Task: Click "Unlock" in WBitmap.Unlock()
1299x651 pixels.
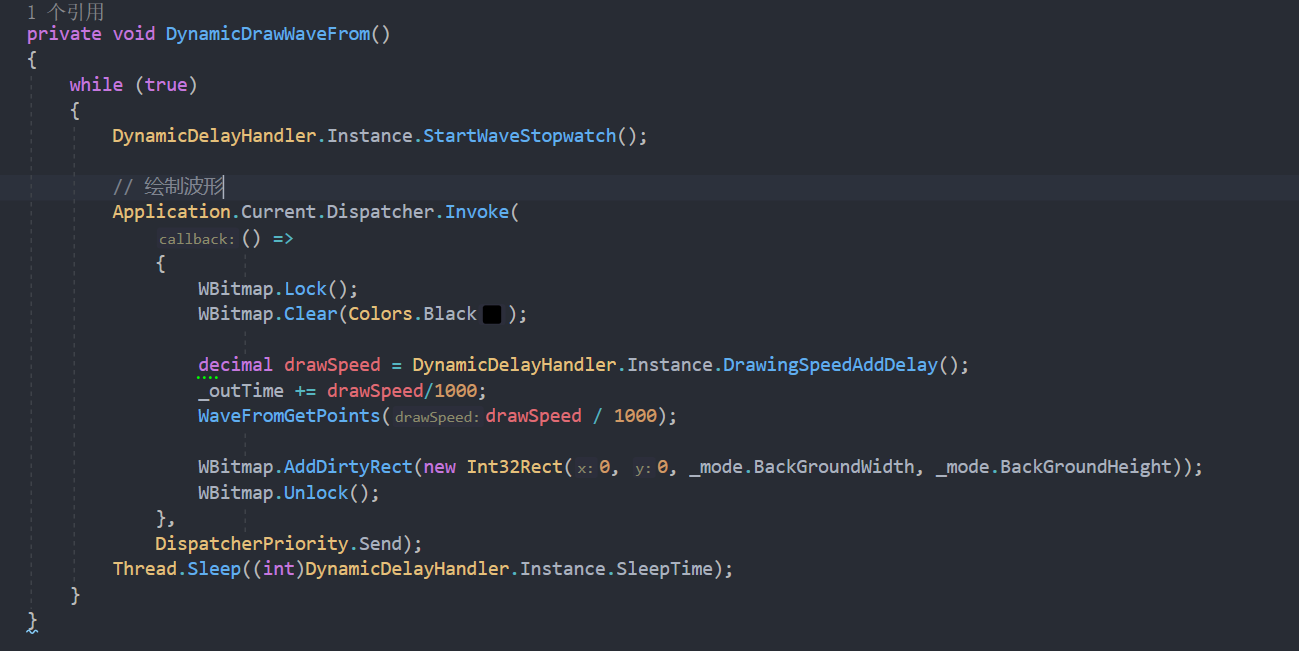Action: (316, 493)
